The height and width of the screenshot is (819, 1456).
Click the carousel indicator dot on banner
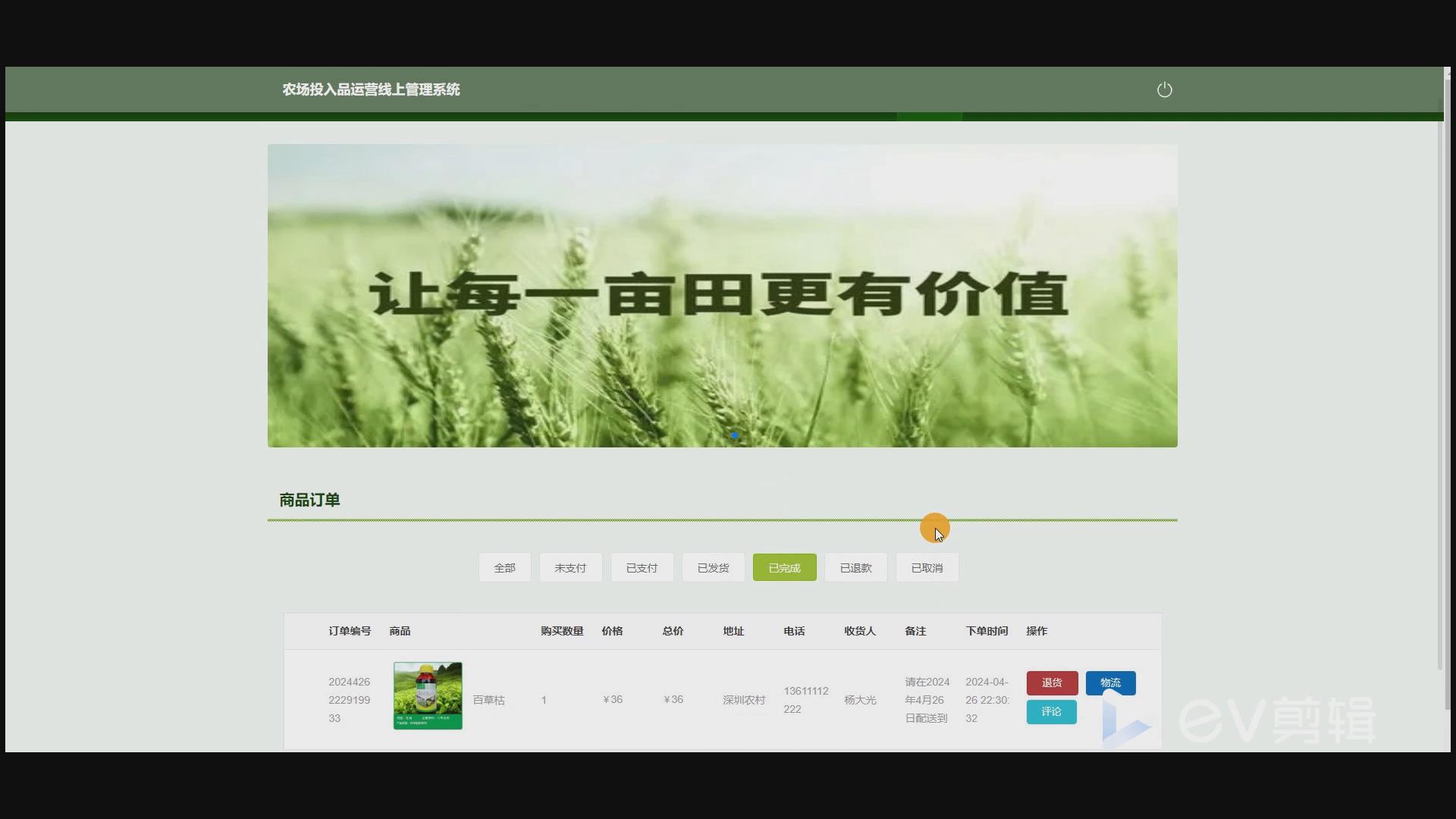pyautogui.click(x=734, y=436)
